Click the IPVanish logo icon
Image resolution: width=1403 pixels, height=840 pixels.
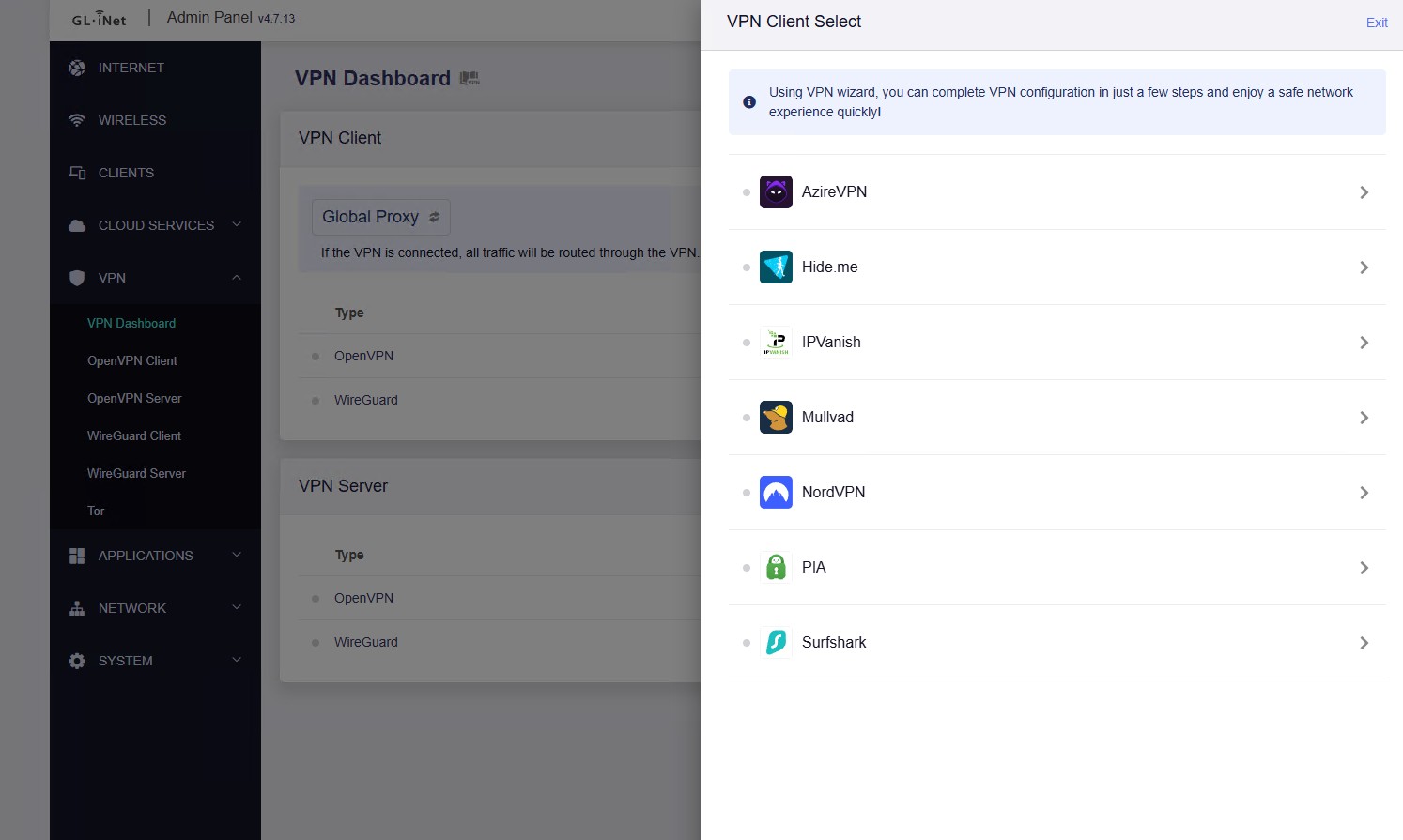[x=776, y=343]
